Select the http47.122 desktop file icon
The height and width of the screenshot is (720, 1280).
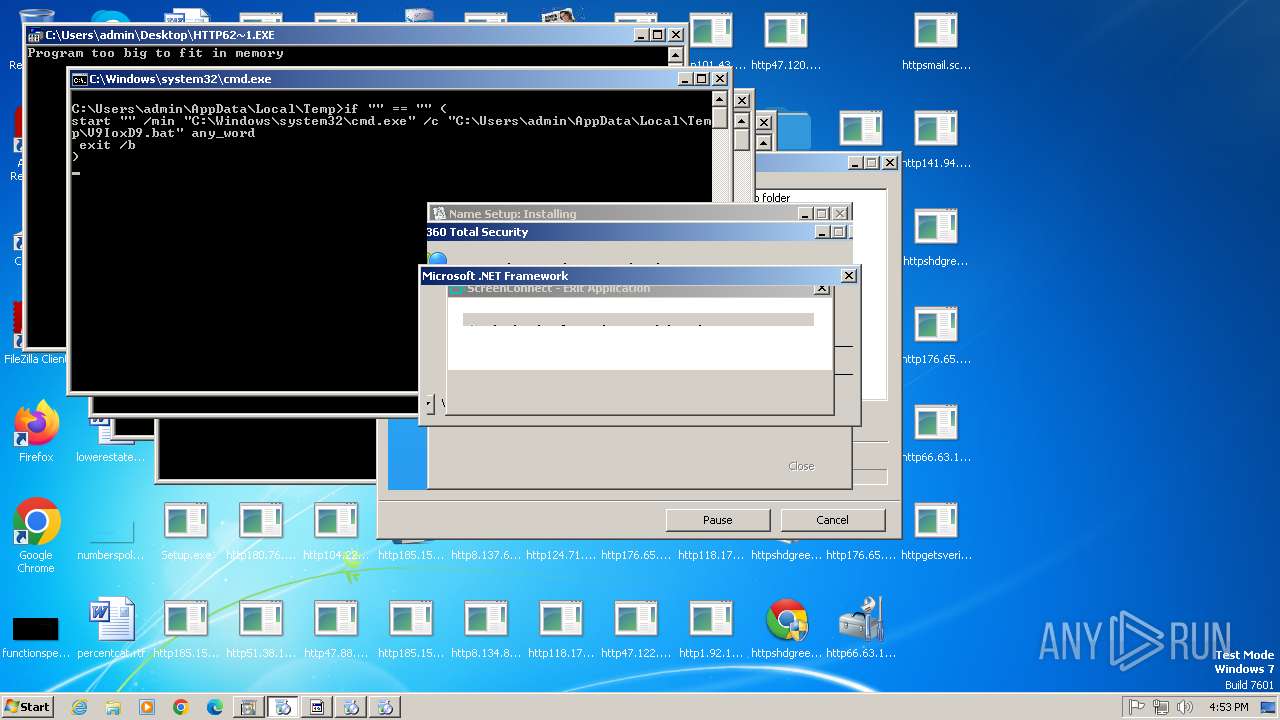636,629
